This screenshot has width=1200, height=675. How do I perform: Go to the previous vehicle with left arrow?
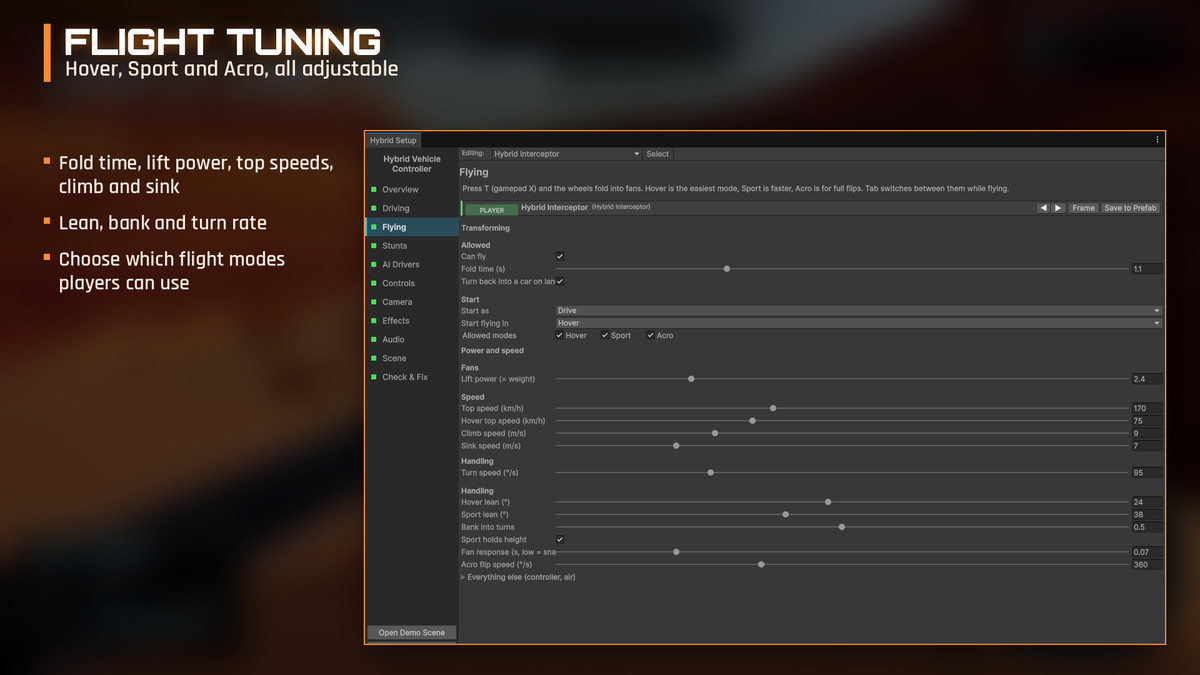(1043, 208)
